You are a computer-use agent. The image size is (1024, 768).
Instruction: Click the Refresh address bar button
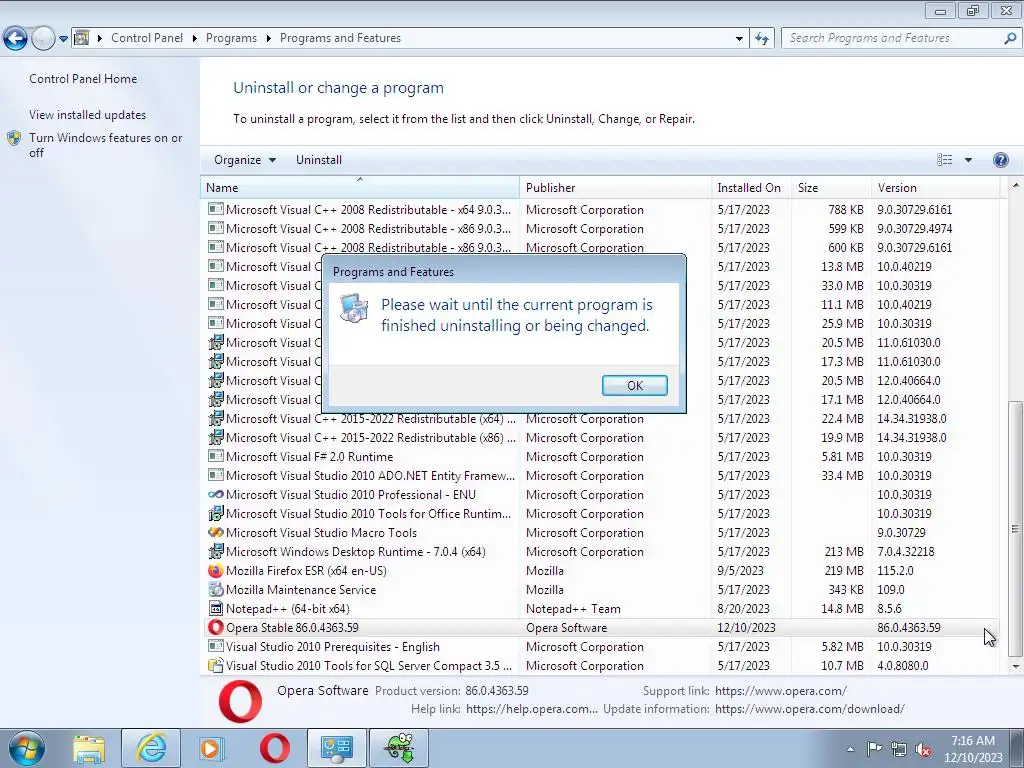[761, 39]
